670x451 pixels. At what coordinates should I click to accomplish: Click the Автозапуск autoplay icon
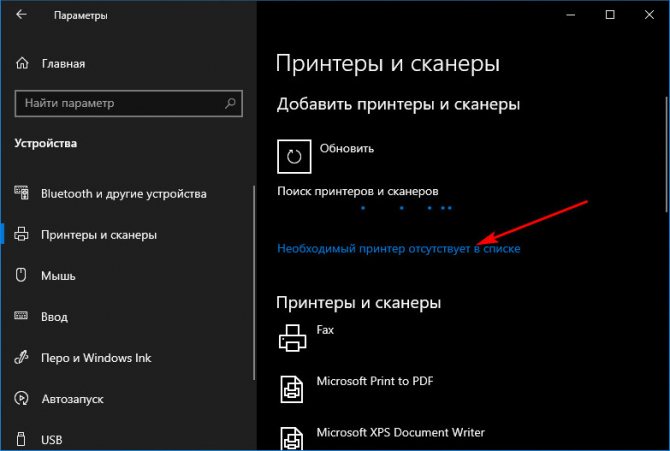point(21,398)
